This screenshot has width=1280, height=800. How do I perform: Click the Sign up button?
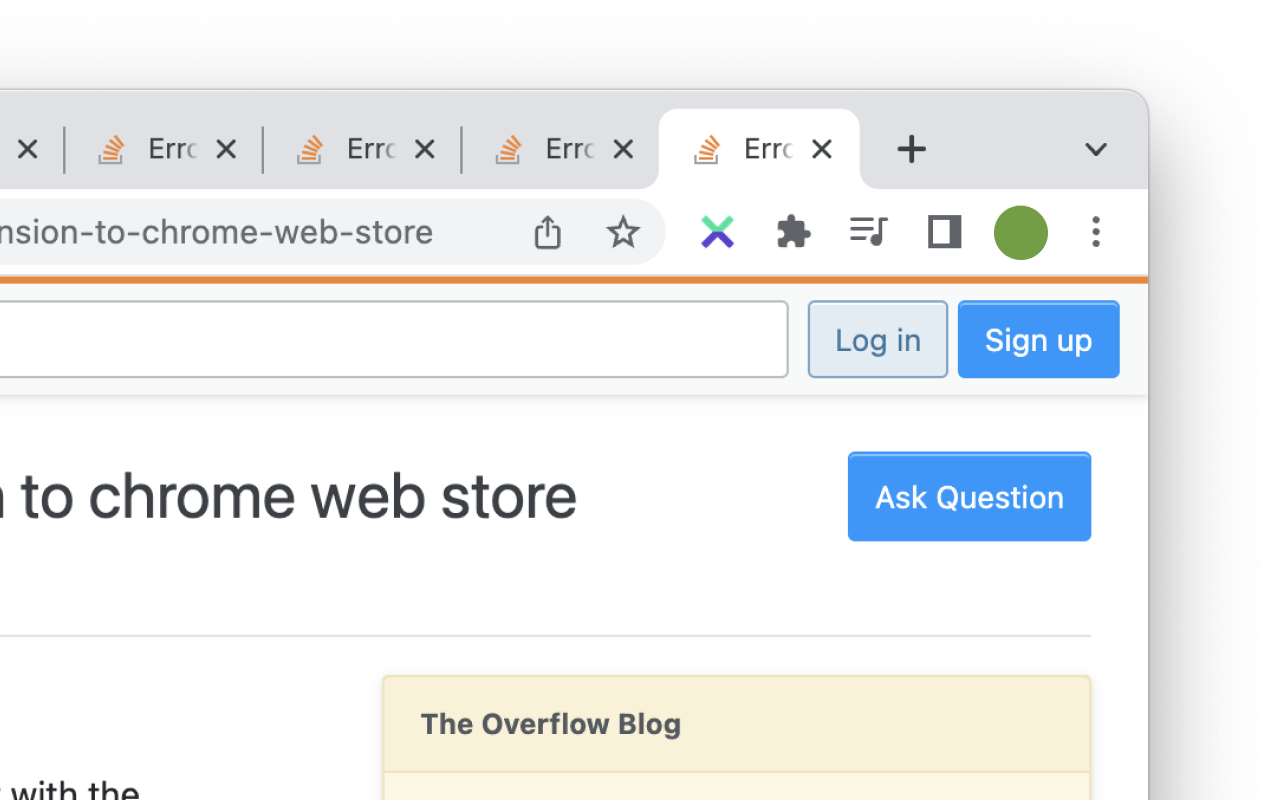(1038, 340)
